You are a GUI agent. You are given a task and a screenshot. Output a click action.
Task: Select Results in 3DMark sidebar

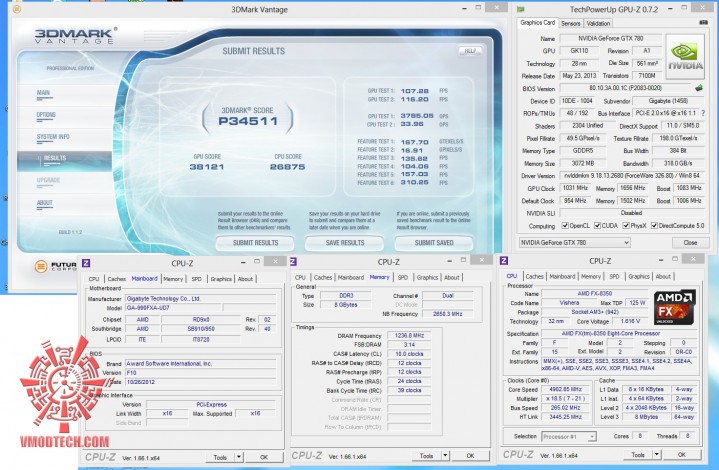click(x=64, y=159)
